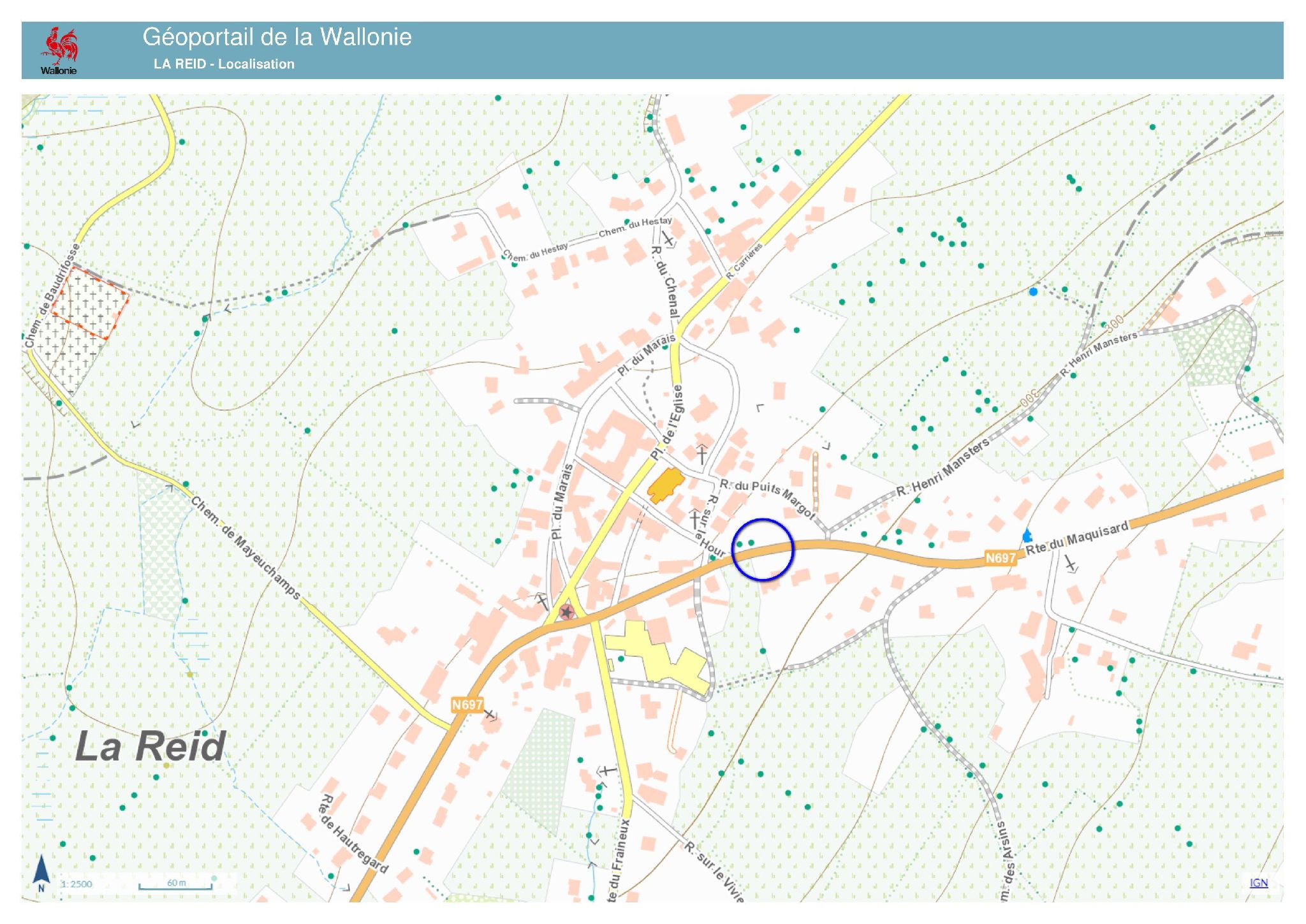Click the N697 road badge near Rte du Maquisard
Screen dimensions: 1306x924
click(1000, 558)
